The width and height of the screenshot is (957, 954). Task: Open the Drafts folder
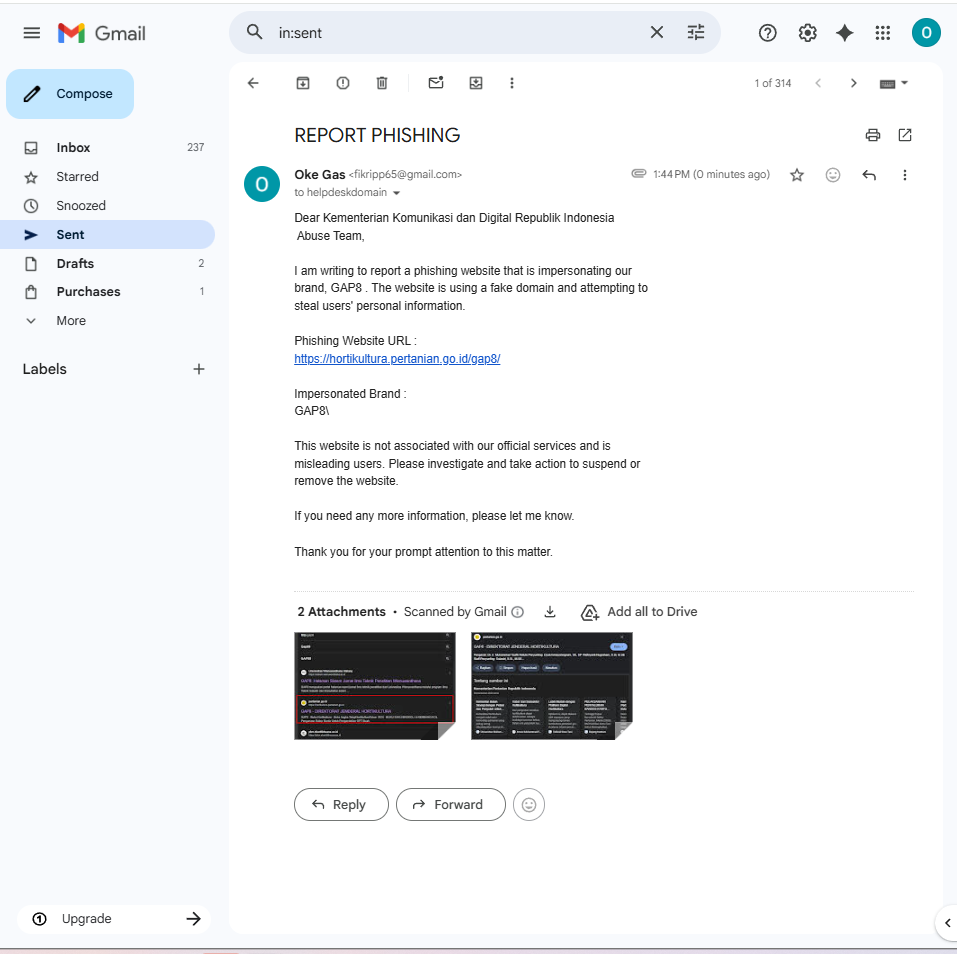coord(107,264)
